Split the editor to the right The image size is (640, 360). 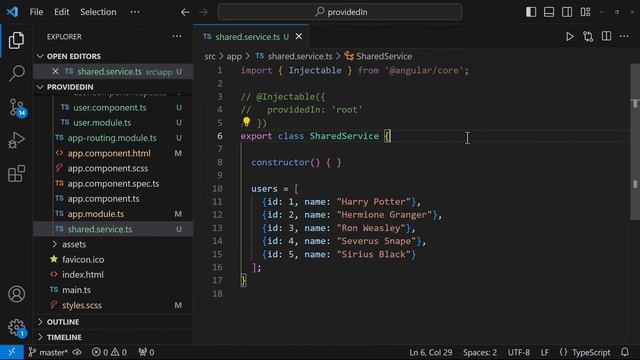(x=607, y=36)
